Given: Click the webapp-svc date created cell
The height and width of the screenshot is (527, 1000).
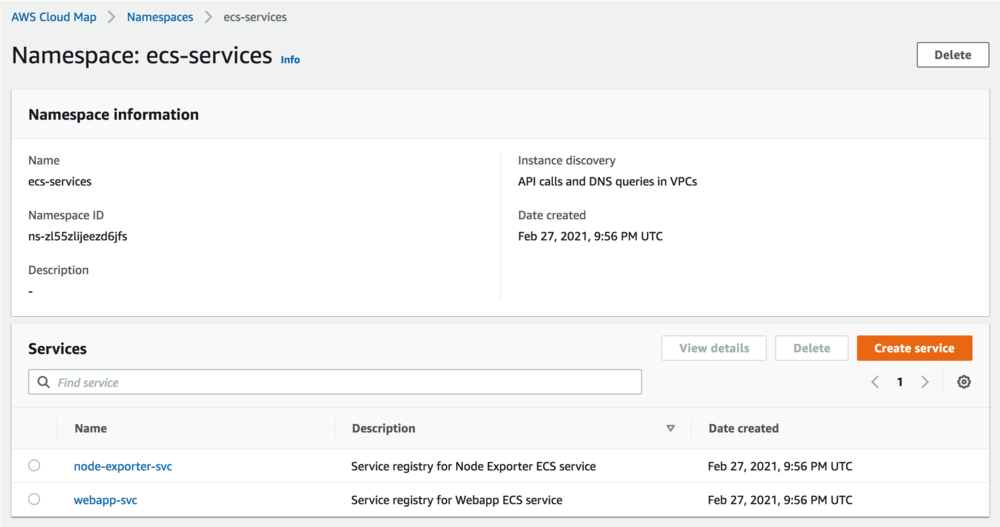Looking at the screenshot, I should point(780,500).
